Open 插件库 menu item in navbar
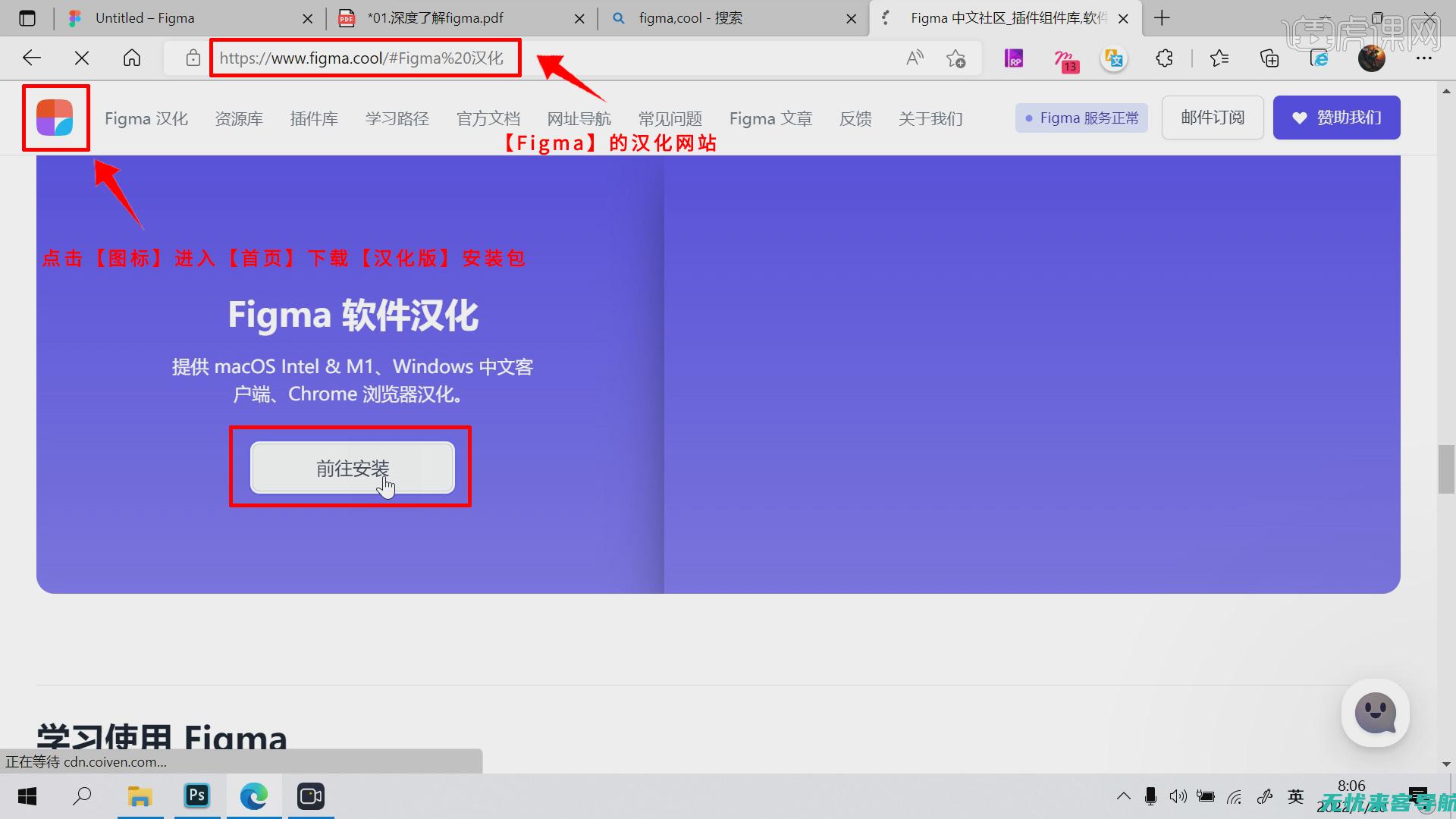This screenshot has width=1456, height=819. point(313,117)
